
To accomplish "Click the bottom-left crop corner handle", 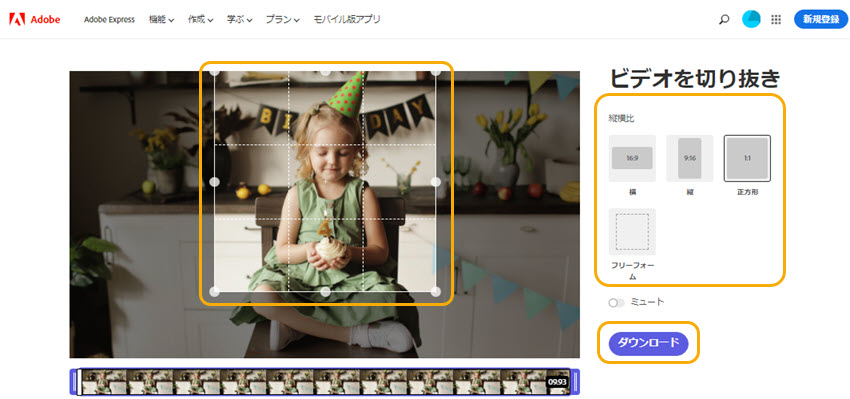I will click(215, 292).
